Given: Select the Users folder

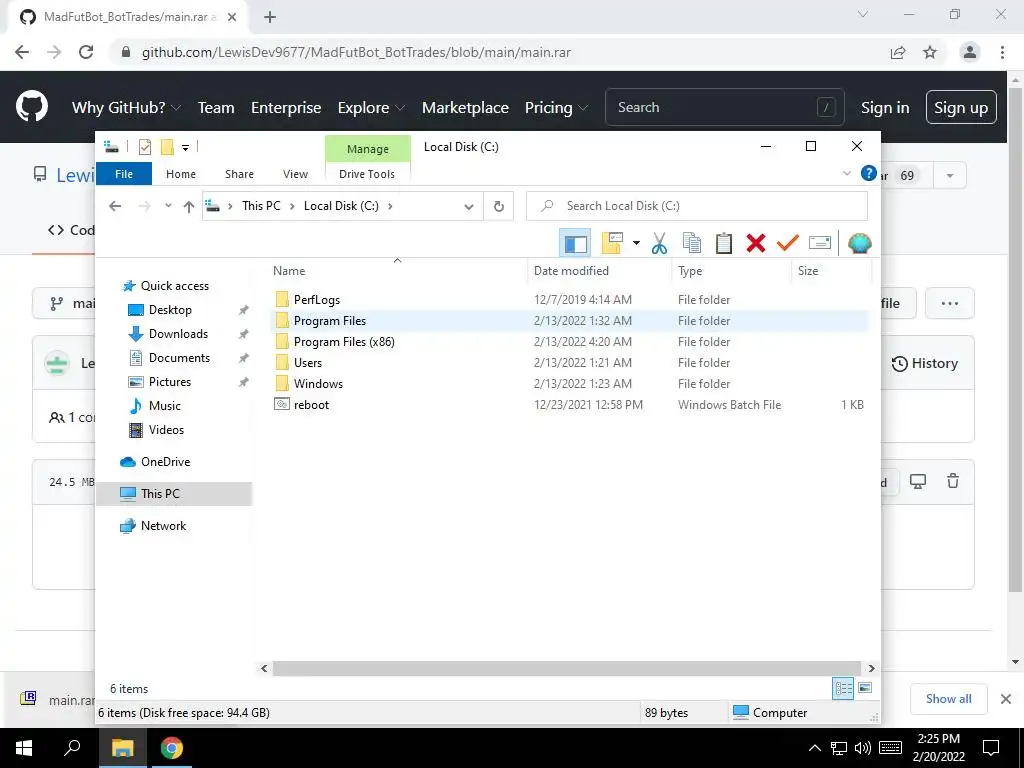Looking at the screenshot, I should [x=308, y=362].
